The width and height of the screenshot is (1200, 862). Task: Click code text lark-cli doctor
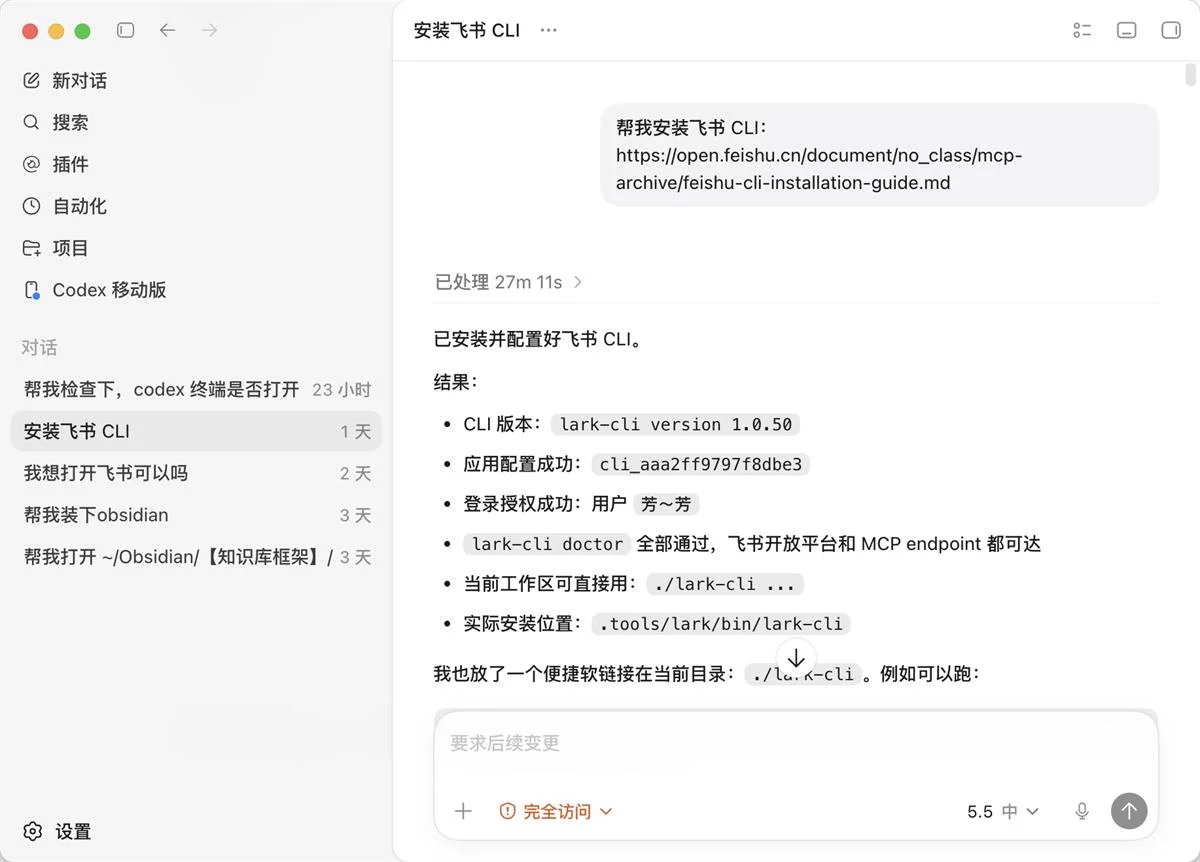547,544
